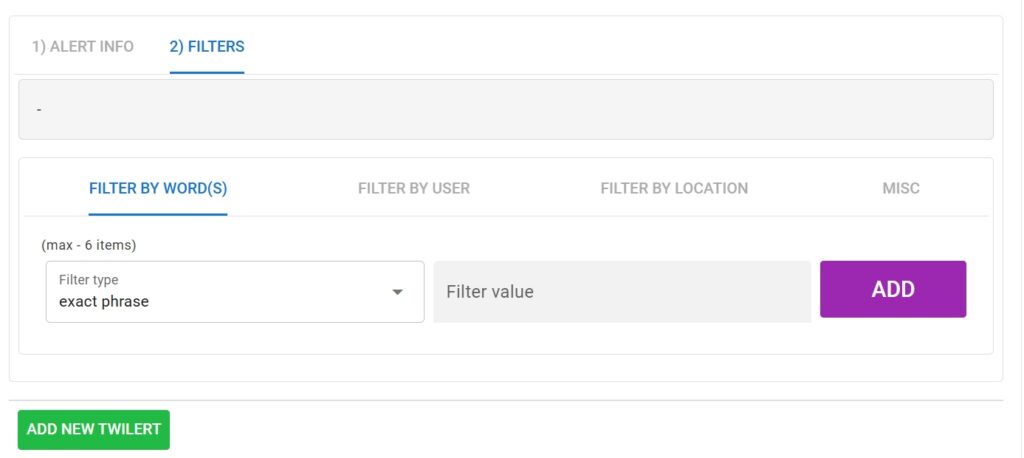
Task: Click the 'Filter type' field label
Action: (89, 280)
